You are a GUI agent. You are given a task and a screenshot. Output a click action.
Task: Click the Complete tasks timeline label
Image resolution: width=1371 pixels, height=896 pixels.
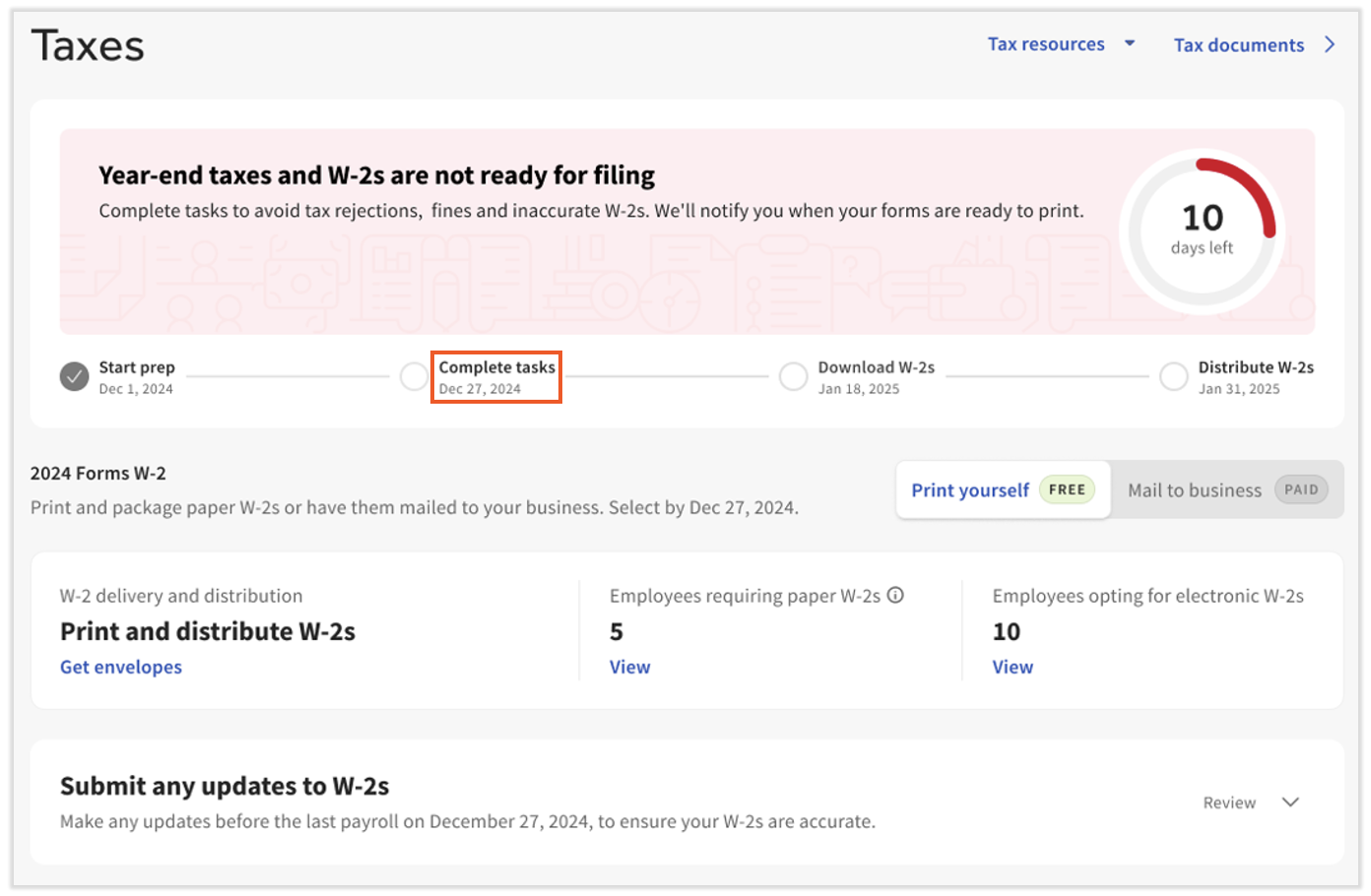point(496,367)
